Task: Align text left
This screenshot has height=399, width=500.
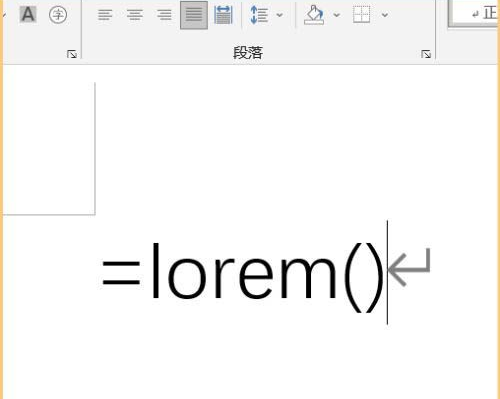Action: coord(105,15)
